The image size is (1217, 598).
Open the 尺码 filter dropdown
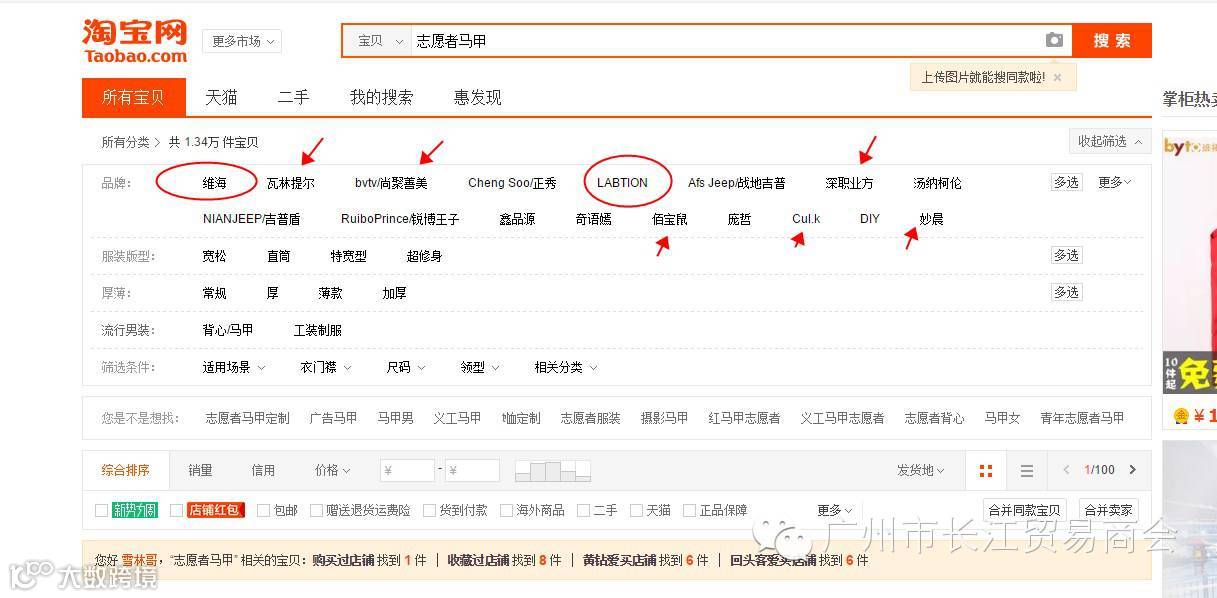click(404, 368)
